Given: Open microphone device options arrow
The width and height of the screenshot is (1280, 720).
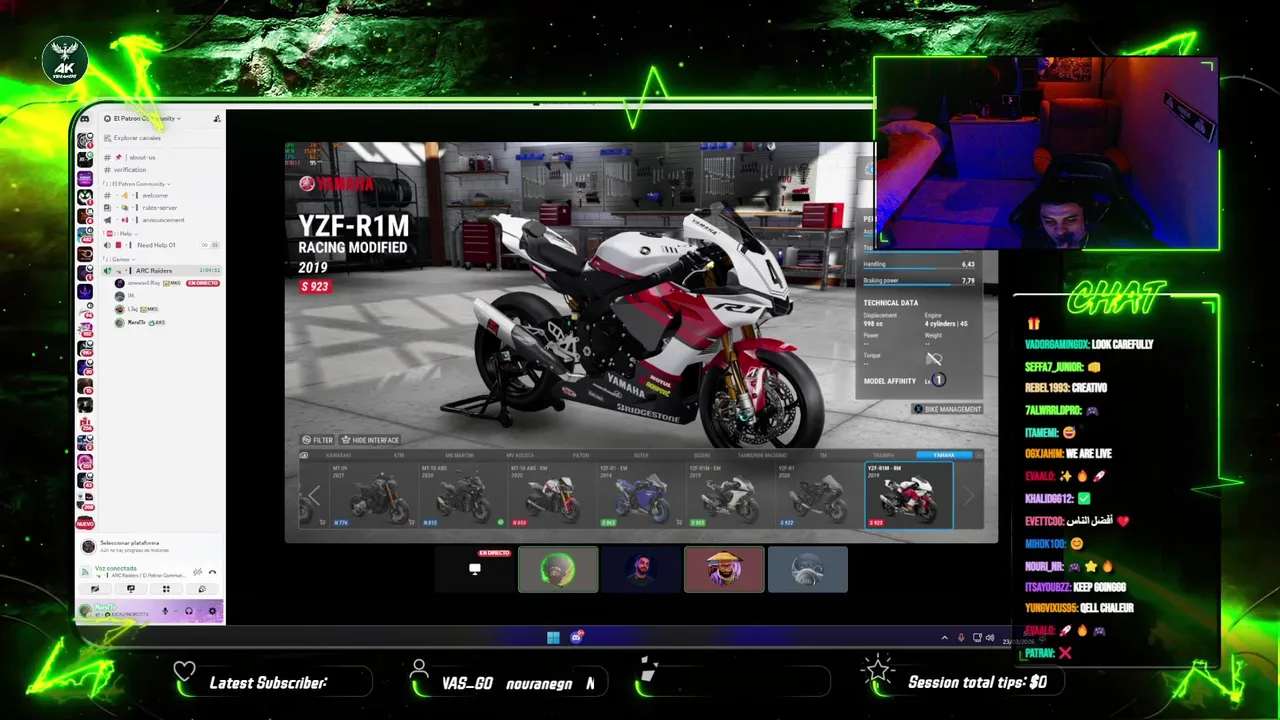Looking at the screenshot, I should point(175,611).
